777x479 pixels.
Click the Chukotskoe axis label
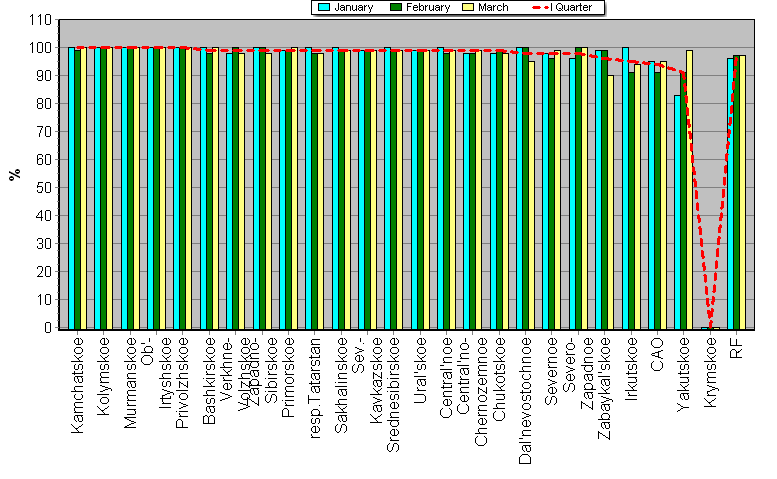click(x=499, y=379)
